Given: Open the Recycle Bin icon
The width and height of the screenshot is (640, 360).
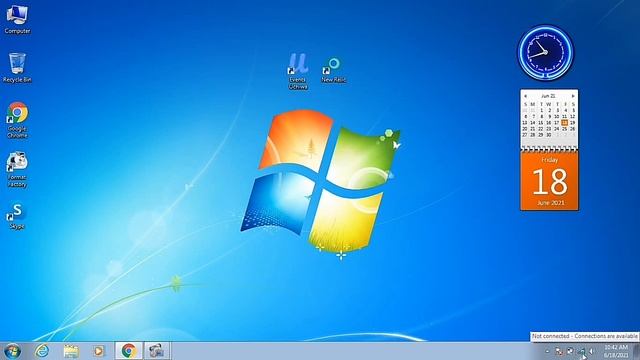Looking at the screenshot, I should click(17, 67).
